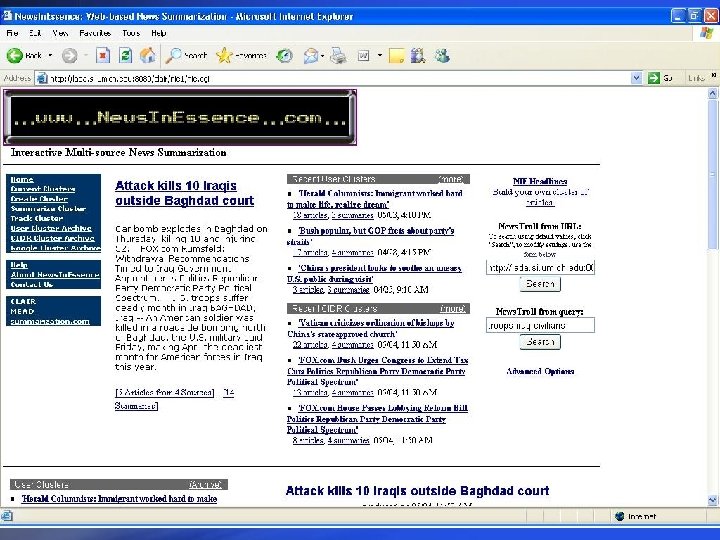Click the NewsInEssence.com banner image
This screenshot has height=540, width=720.
[180, 118]
